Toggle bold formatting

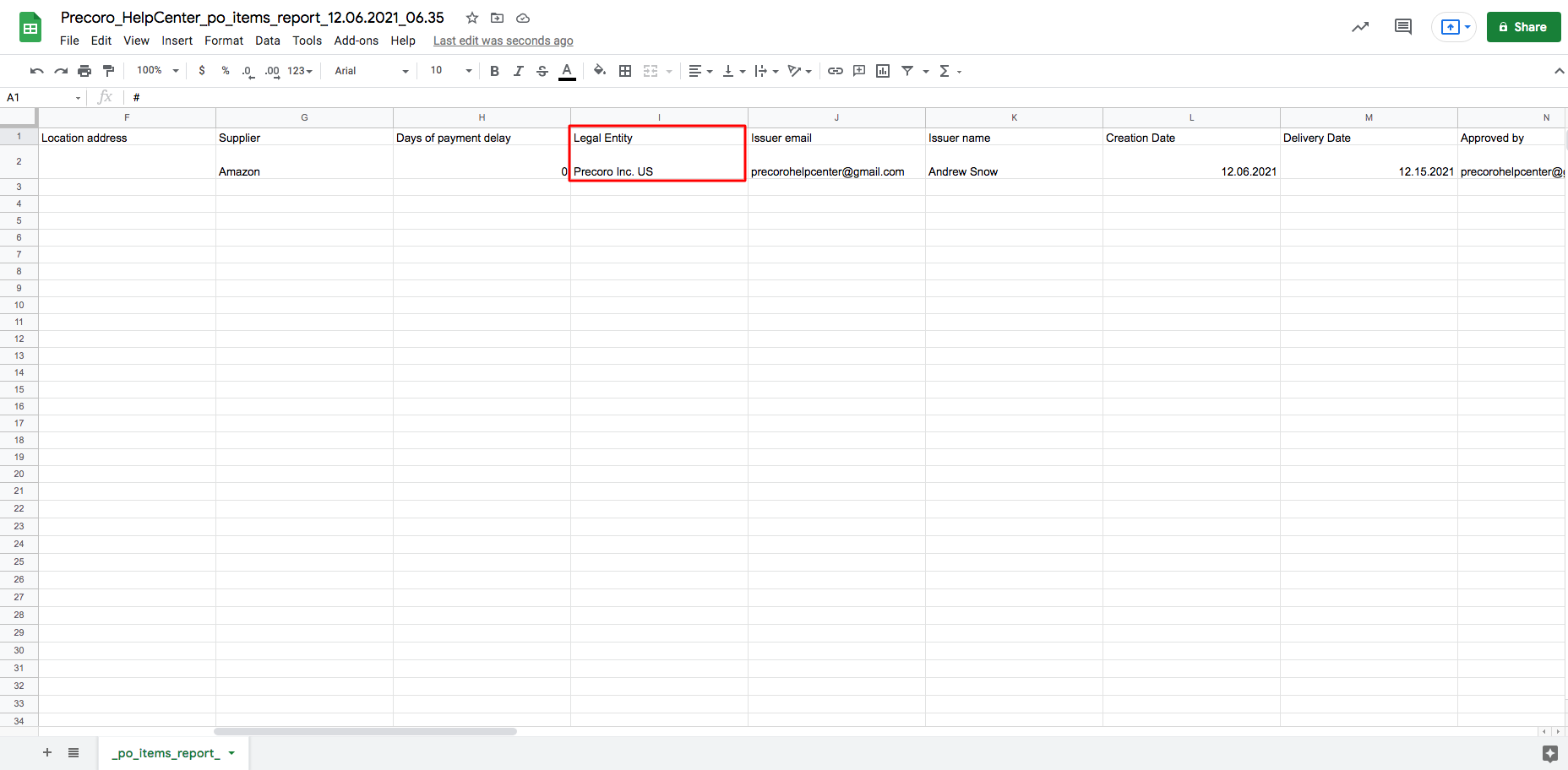tap(495, 71)
